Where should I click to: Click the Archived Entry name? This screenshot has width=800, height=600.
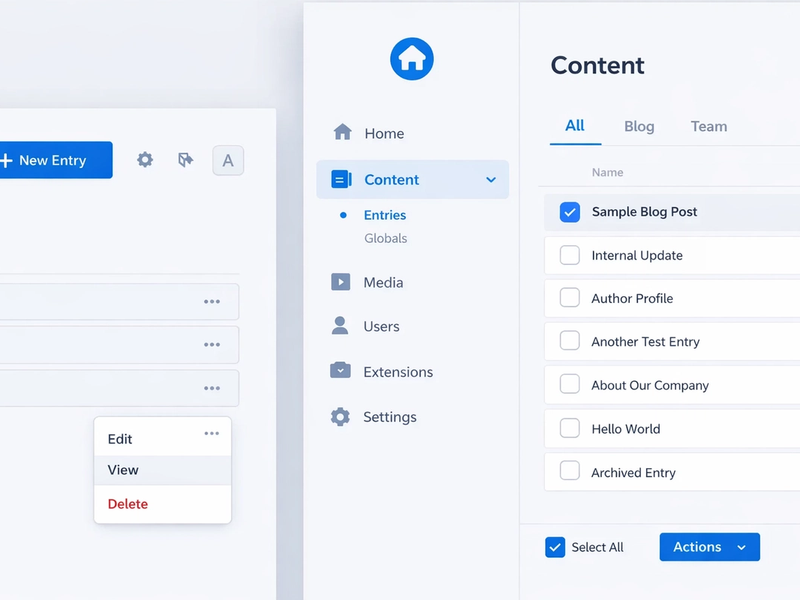[633, 472]
